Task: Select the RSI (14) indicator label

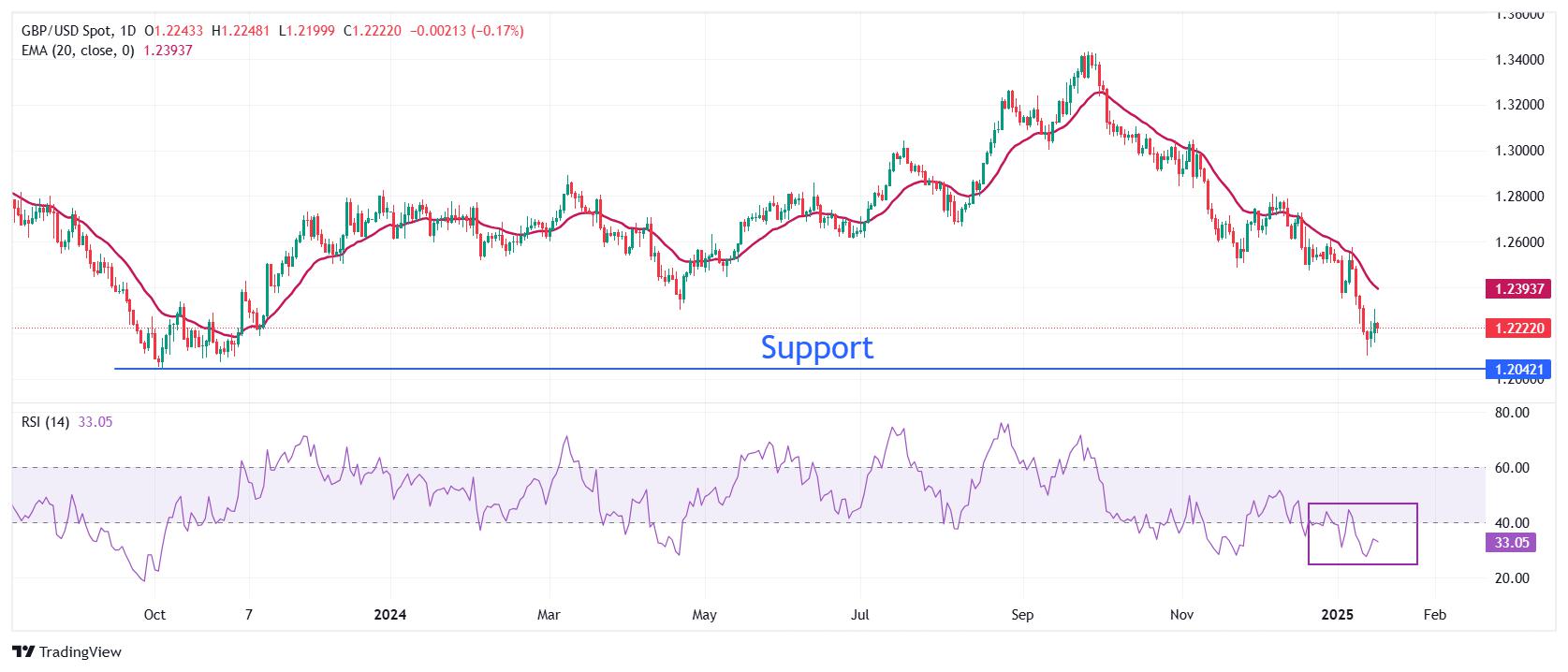Action: coord(45,422)
